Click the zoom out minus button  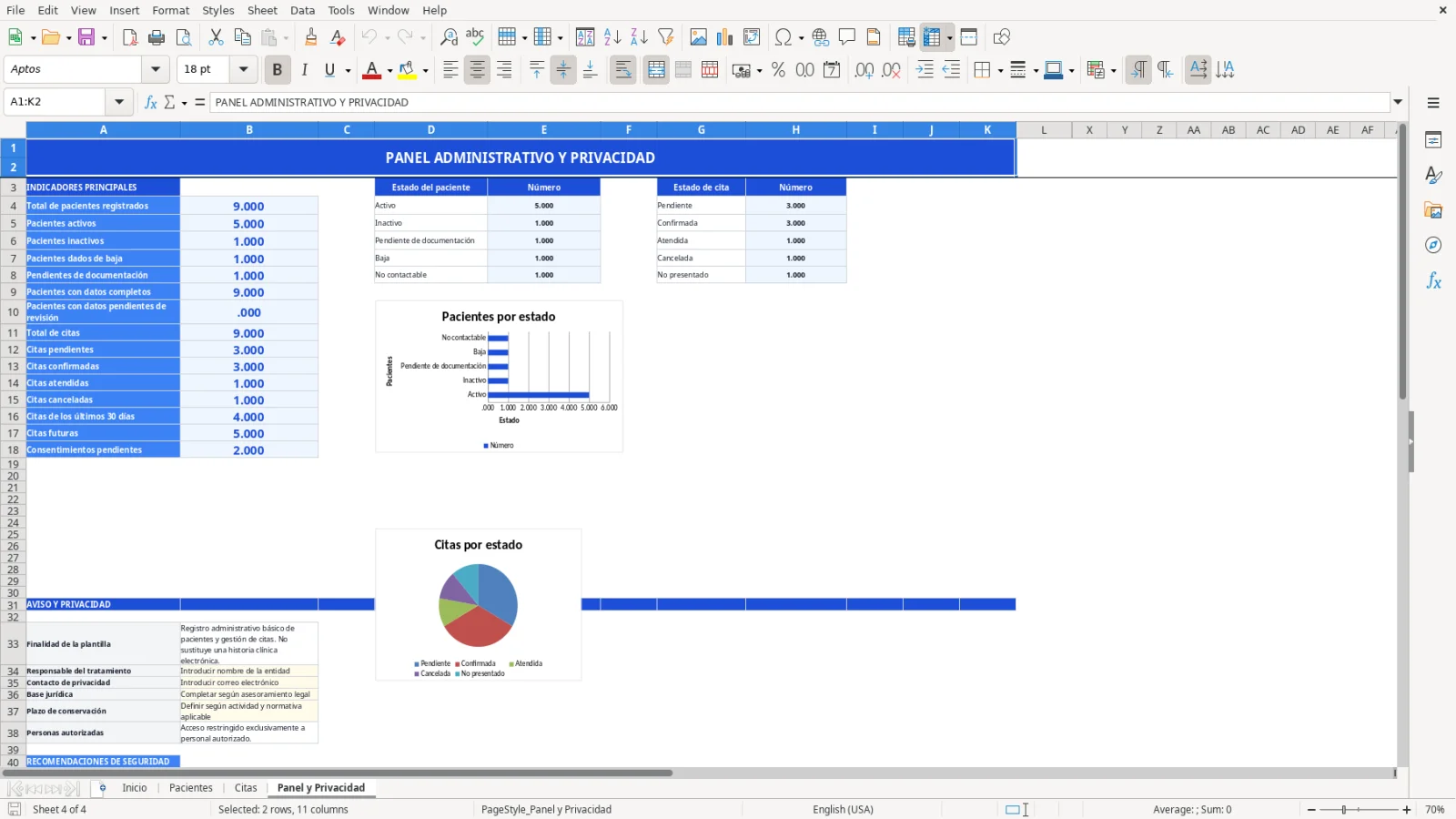point(1311,810)
